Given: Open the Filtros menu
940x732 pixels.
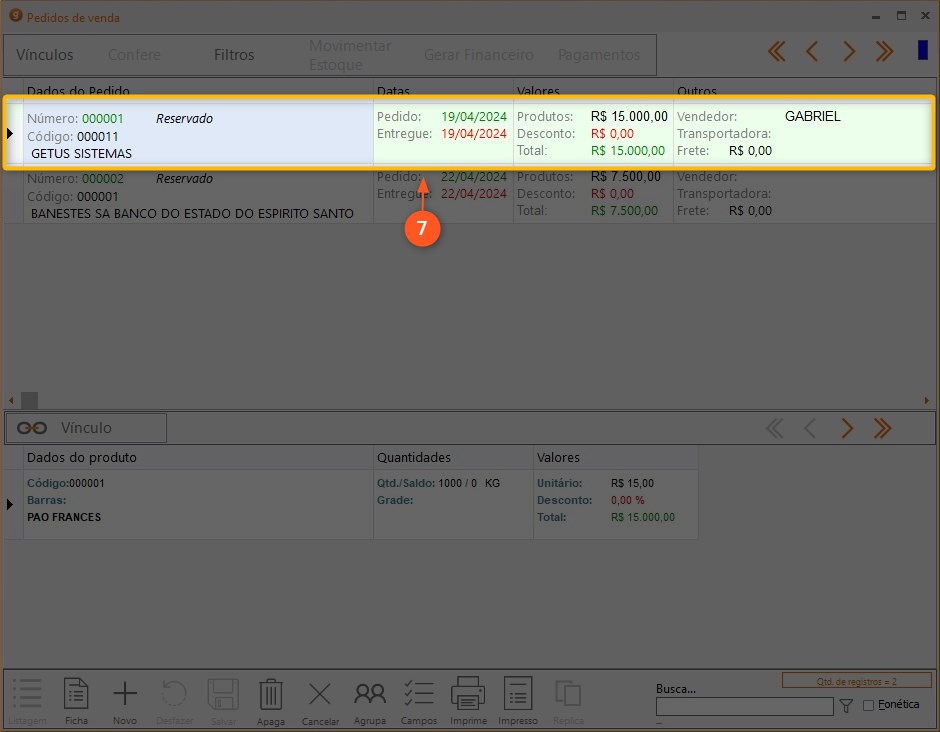Looking at the screenshot, I should click(x=234, y=55).
